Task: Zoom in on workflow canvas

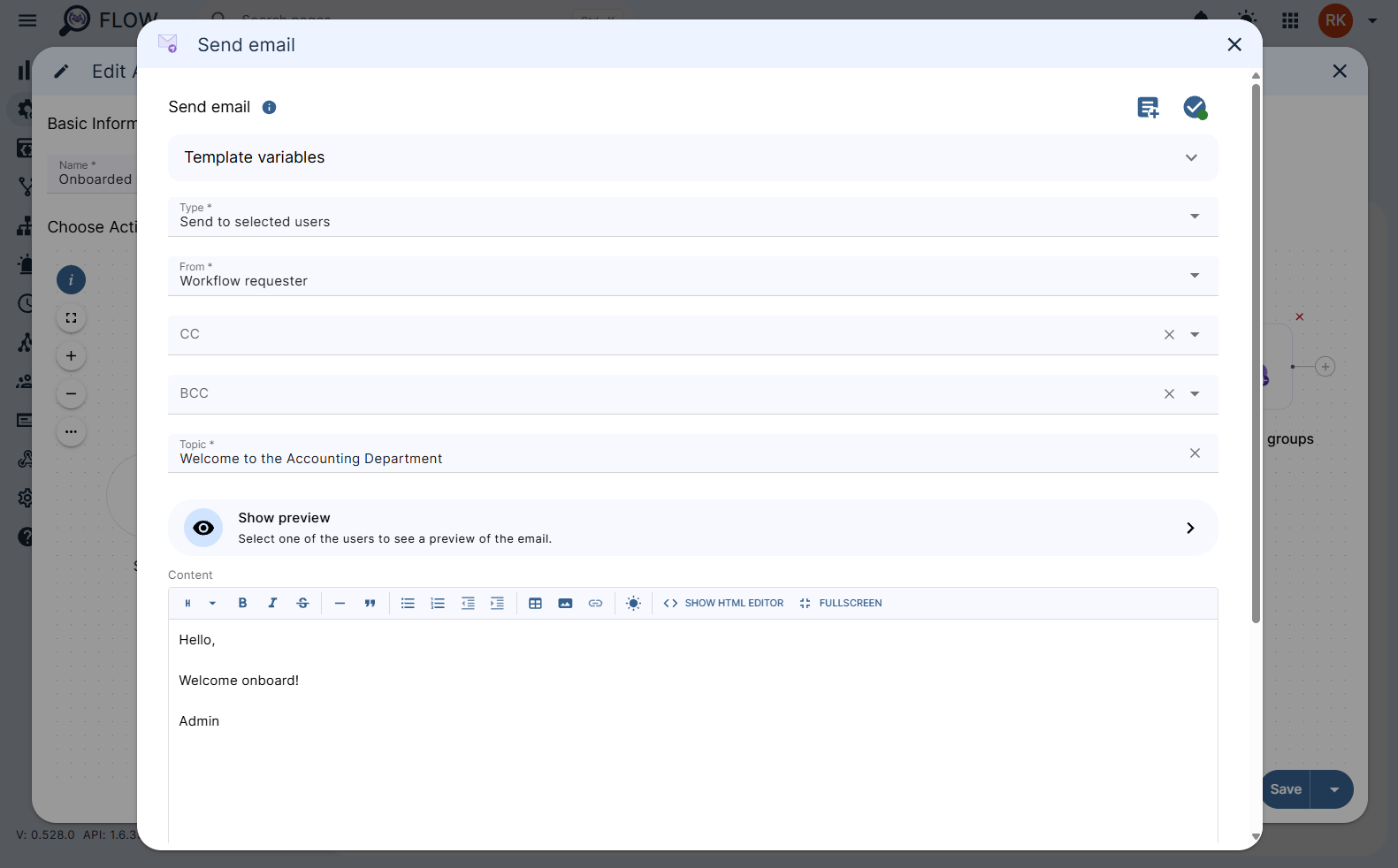Action: tap(71, 356)
